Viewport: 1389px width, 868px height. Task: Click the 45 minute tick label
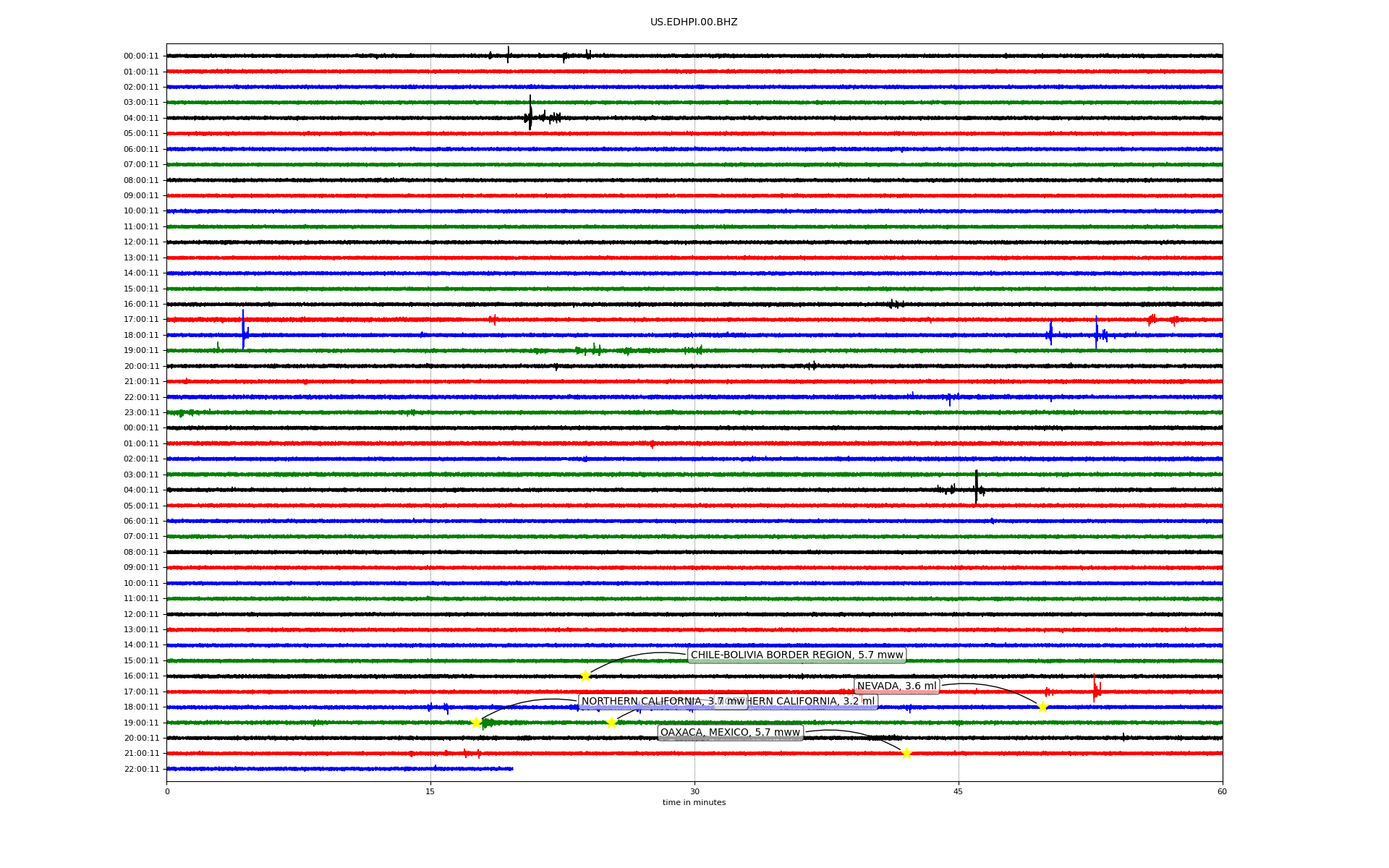959,791
